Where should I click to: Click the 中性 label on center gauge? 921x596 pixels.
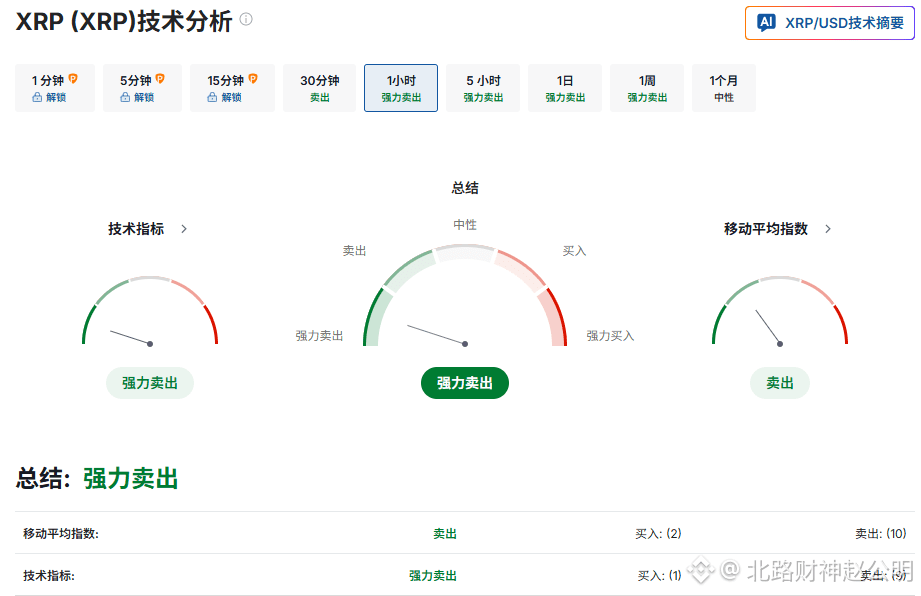465,225
